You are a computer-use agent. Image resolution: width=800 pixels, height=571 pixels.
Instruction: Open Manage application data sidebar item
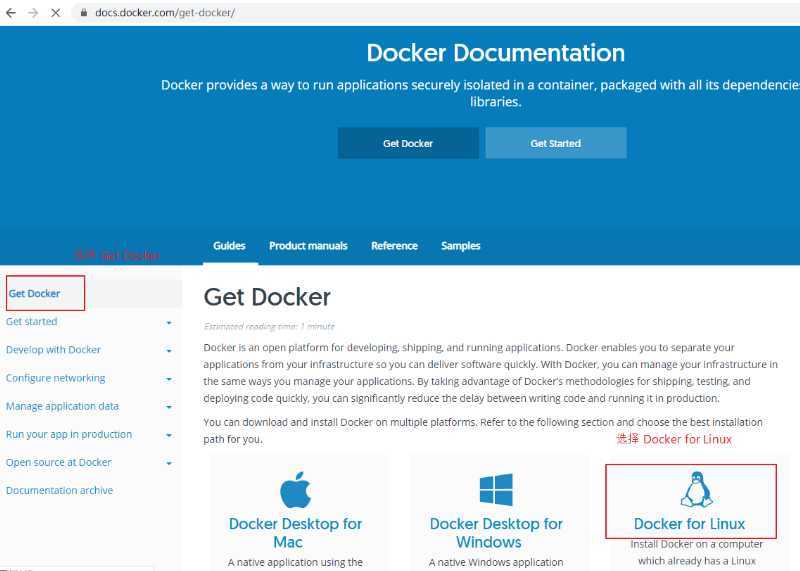point(62,406)
